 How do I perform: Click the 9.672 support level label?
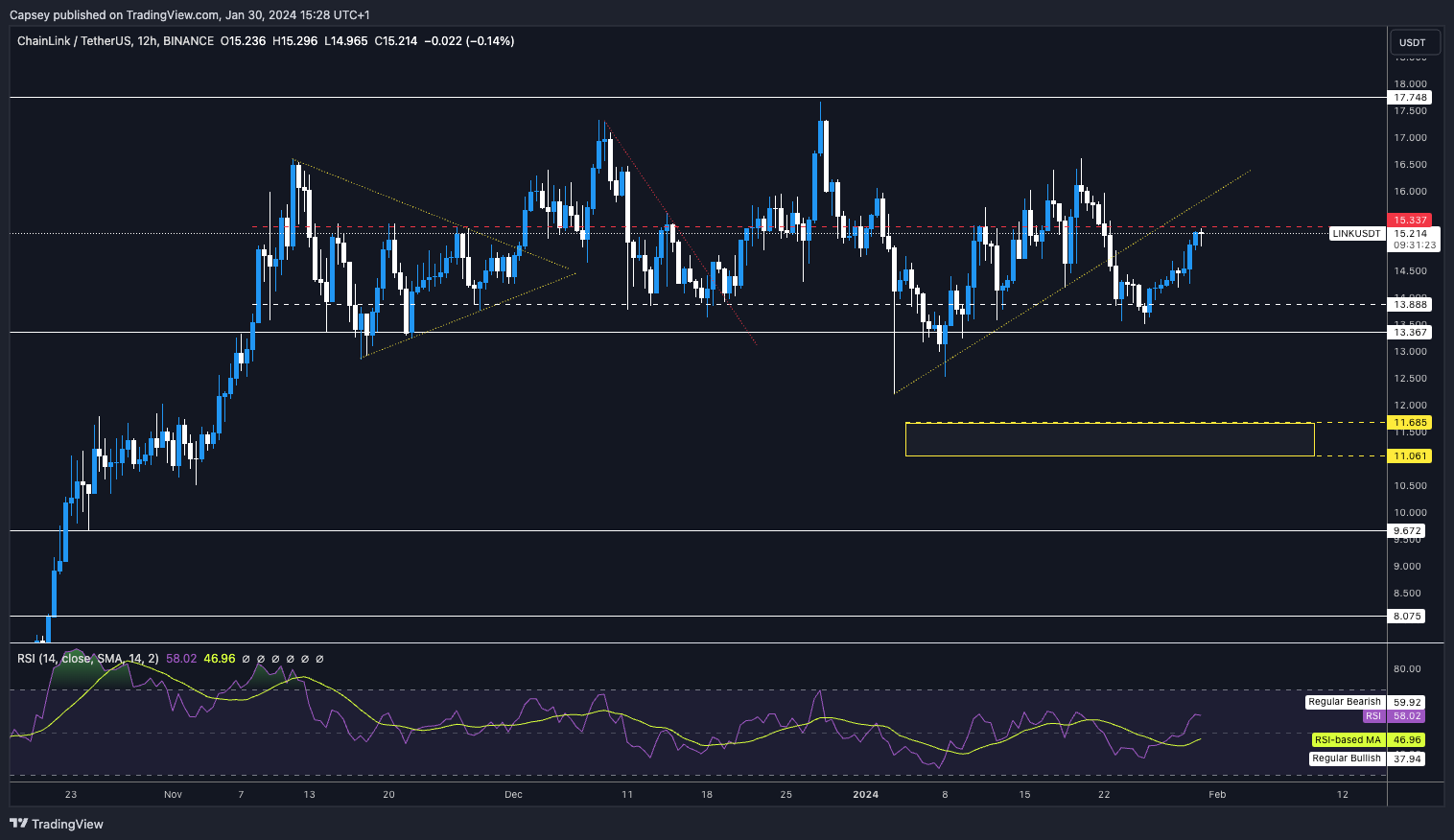1407,531
